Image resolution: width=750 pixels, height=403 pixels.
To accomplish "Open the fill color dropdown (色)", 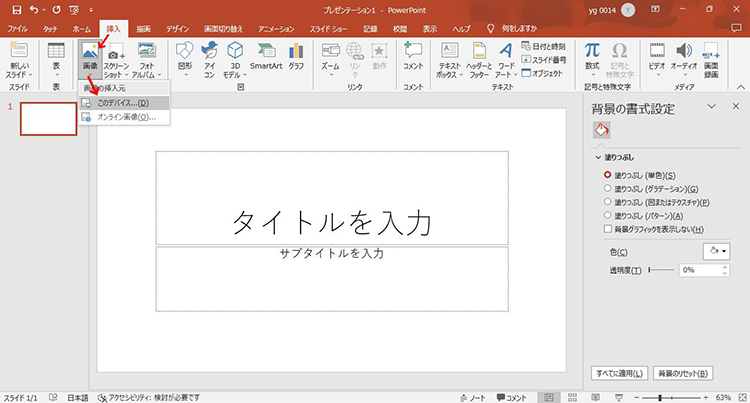I will coord(717,251).
